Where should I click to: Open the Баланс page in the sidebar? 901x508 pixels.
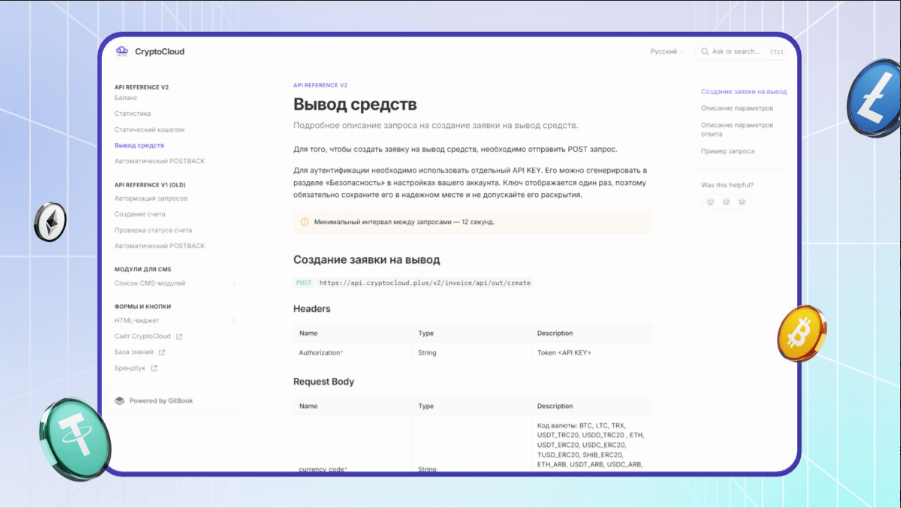pos(126,98)
